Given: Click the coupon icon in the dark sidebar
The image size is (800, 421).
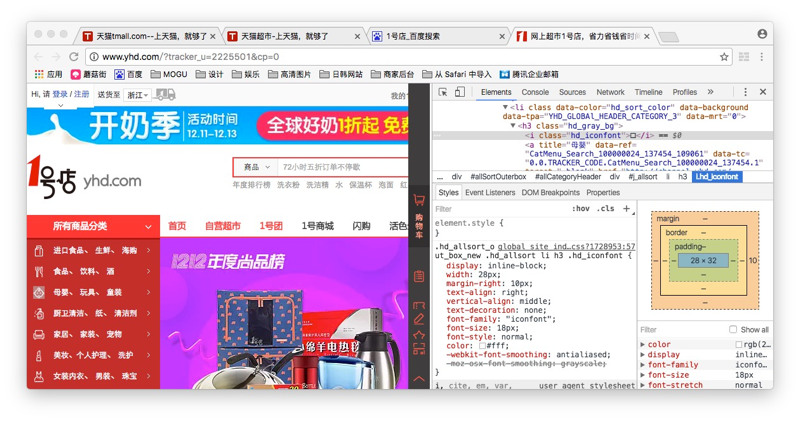Looking at the screenshot, I should pos(419,306).
